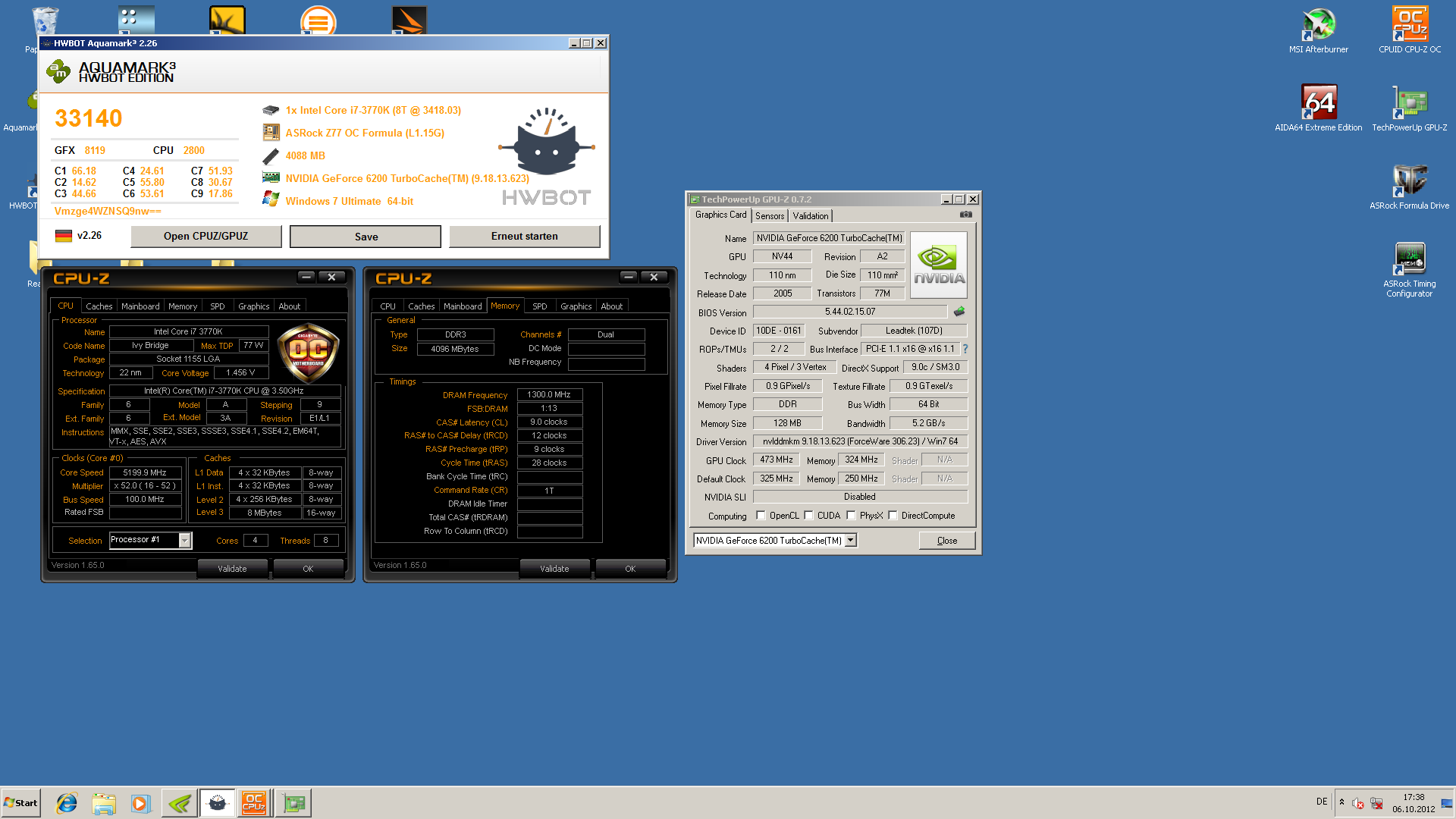This screenshot has height=819, width=1456.
Task: Click OK in right CPU-Z window
Action: pos(630,569)
